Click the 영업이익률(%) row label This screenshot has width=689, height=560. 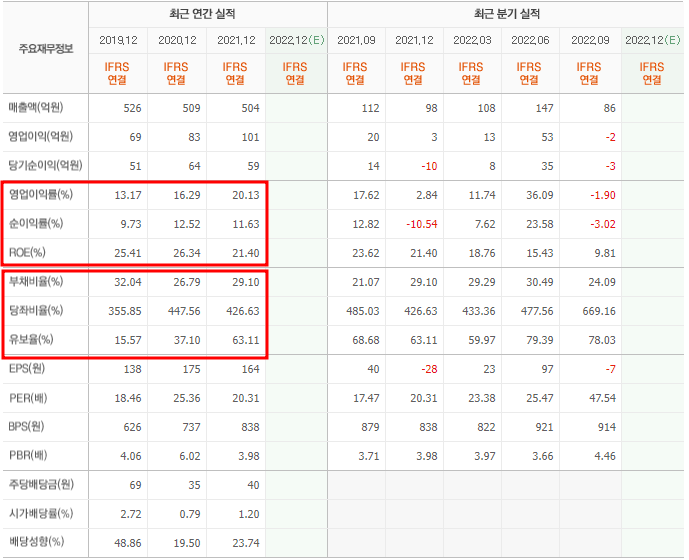click(40, 195)
